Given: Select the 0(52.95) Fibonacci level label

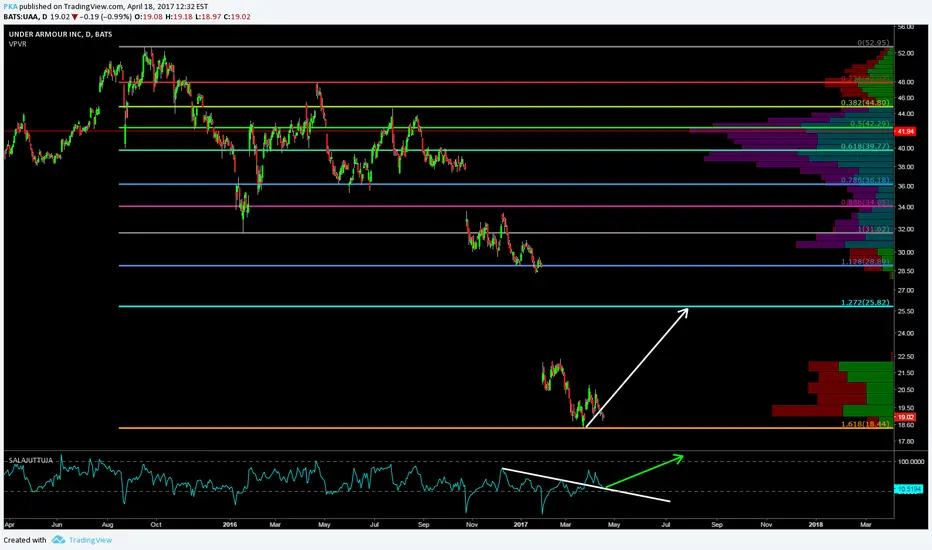Looking at the screenshot, I should coord(873,43).
